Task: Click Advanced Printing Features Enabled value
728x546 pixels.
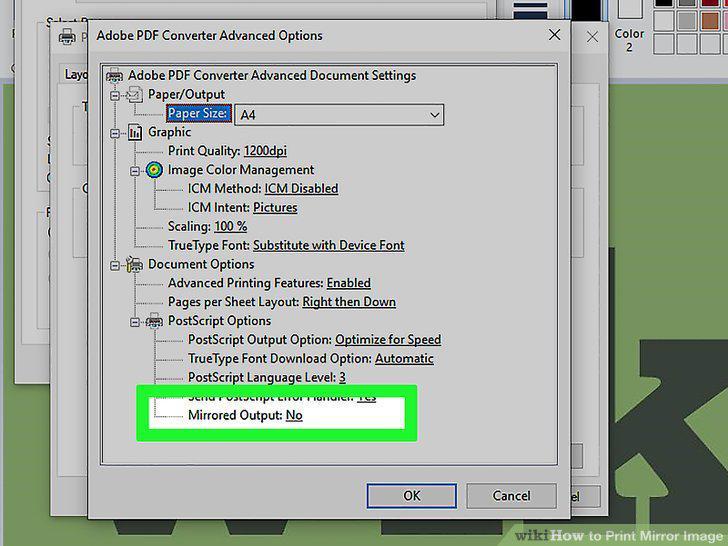Action: (349, 283)
